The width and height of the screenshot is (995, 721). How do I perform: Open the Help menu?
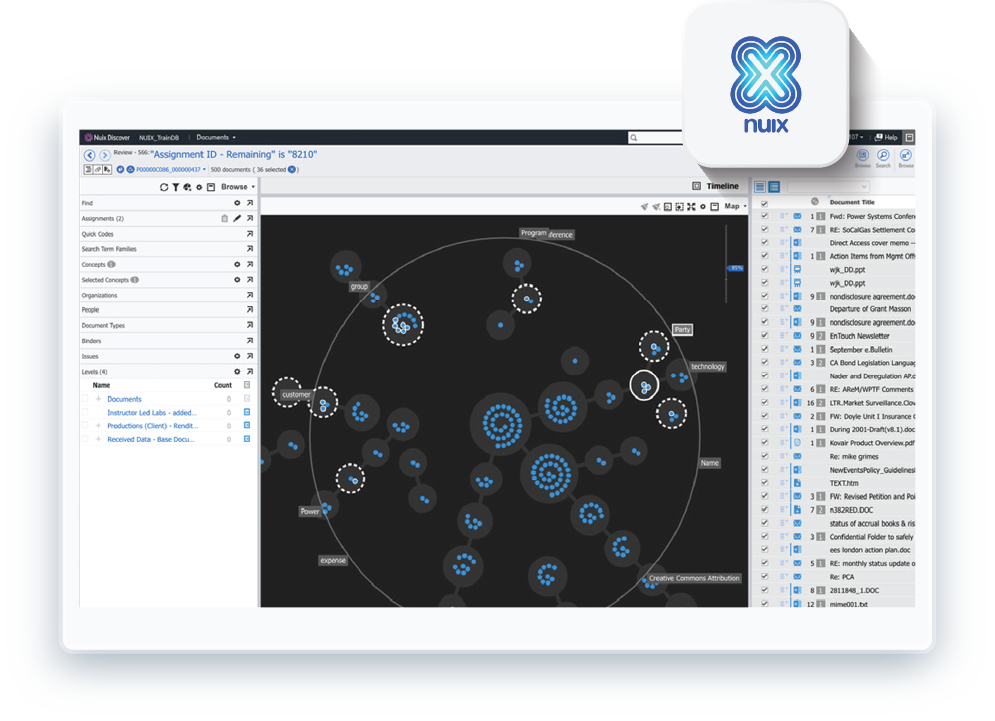(x=886, y=137)
